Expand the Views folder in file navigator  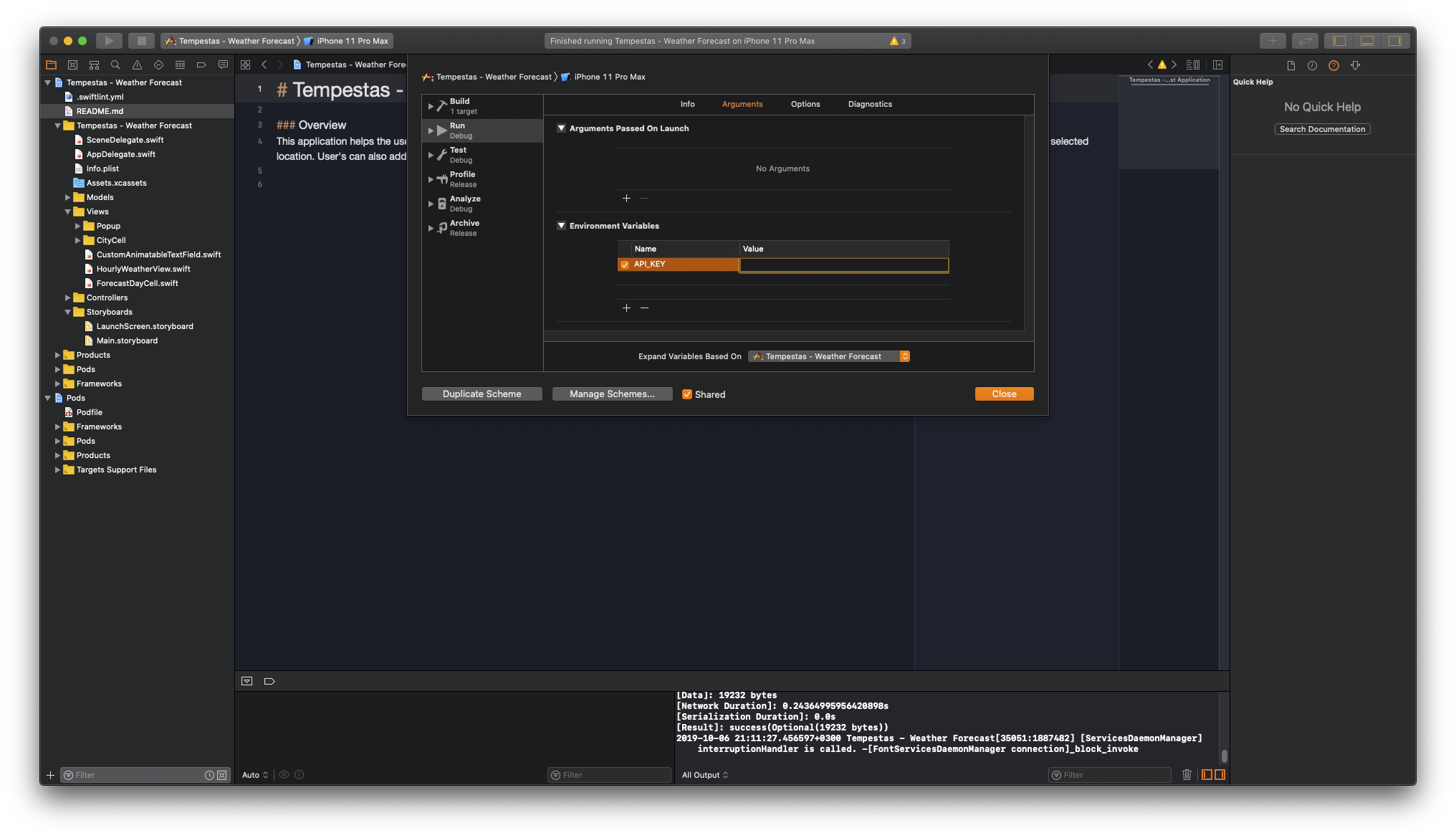point(68,211)
